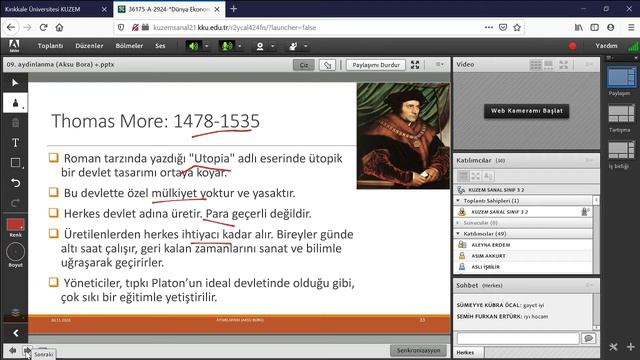The width and height of the screenshot is (640, 360).
Task: Open the share pod options menu
Action: (439, 64)
